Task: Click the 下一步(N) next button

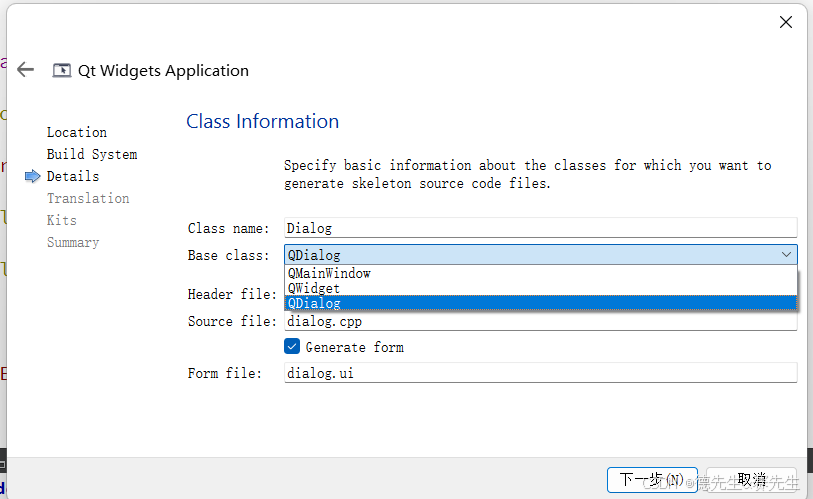Action: pos(652,480)
